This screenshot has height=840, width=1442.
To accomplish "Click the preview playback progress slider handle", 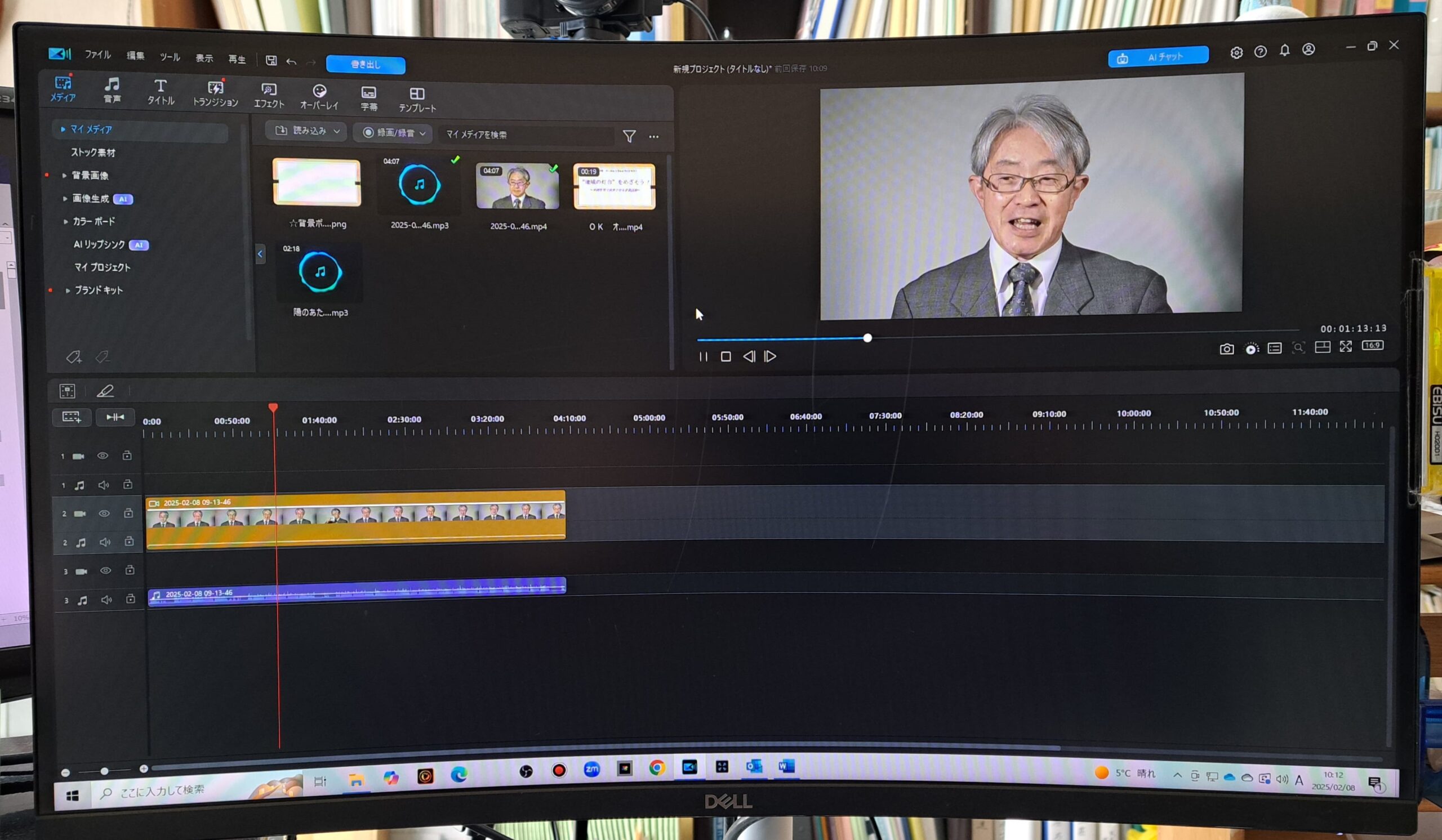I will click(867, 338).
